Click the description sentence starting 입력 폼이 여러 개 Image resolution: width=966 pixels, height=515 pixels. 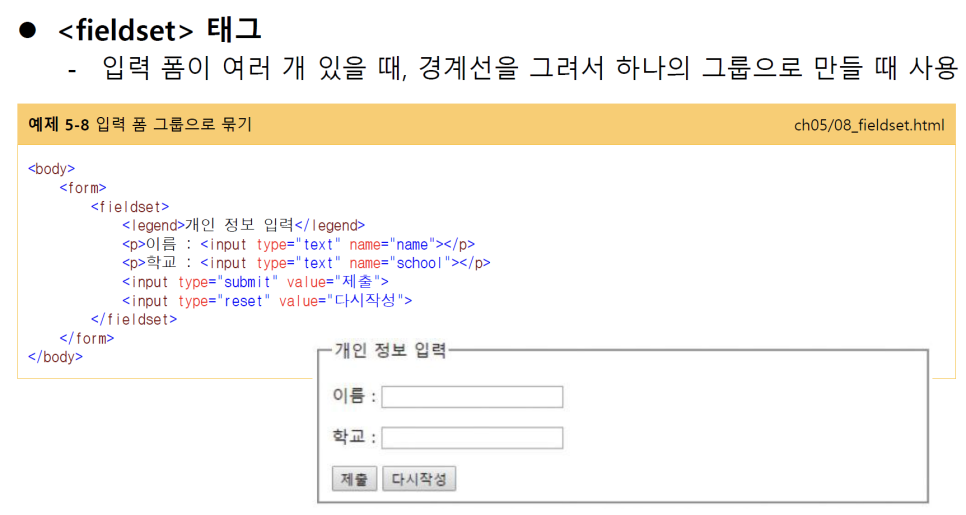point(529,68)
